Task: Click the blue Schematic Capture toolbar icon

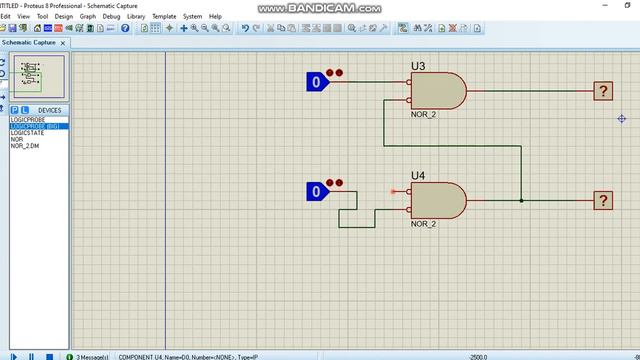Action: click(48, 28)
